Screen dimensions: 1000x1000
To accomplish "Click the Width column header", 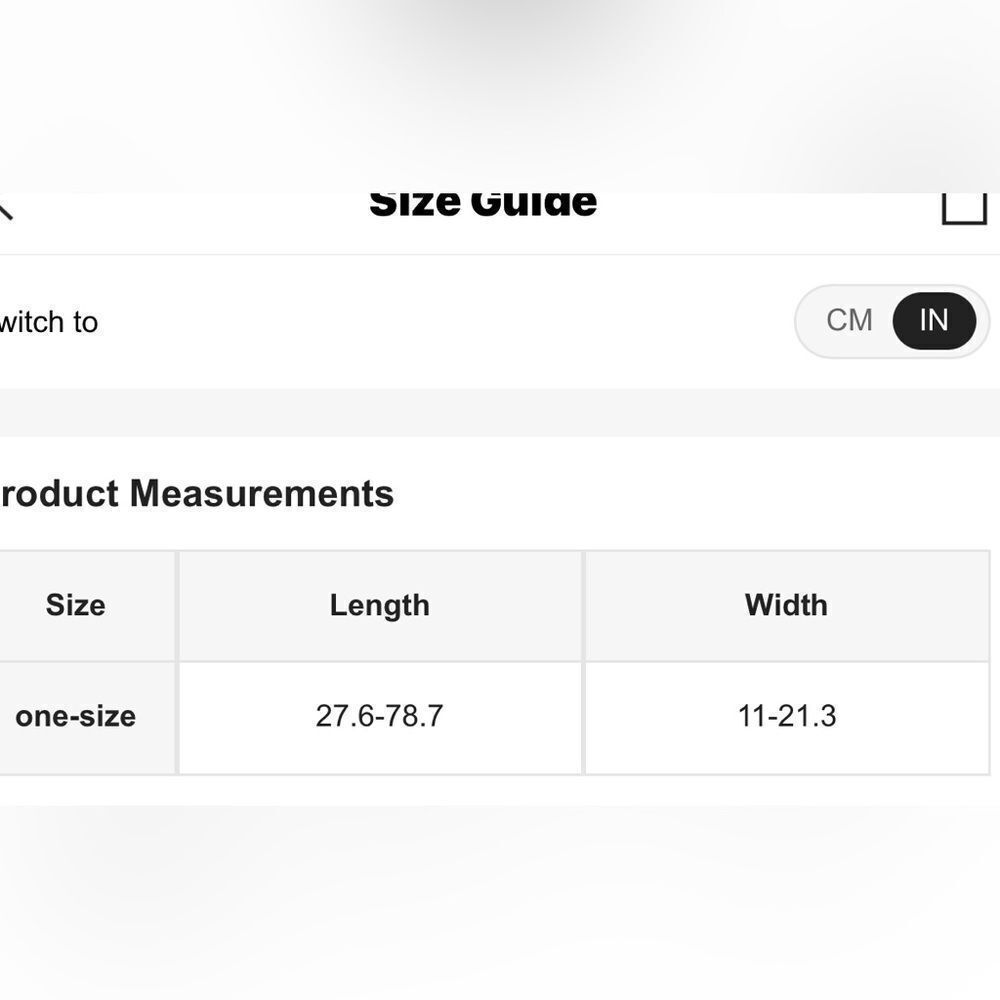I will [x=786, y=605].
